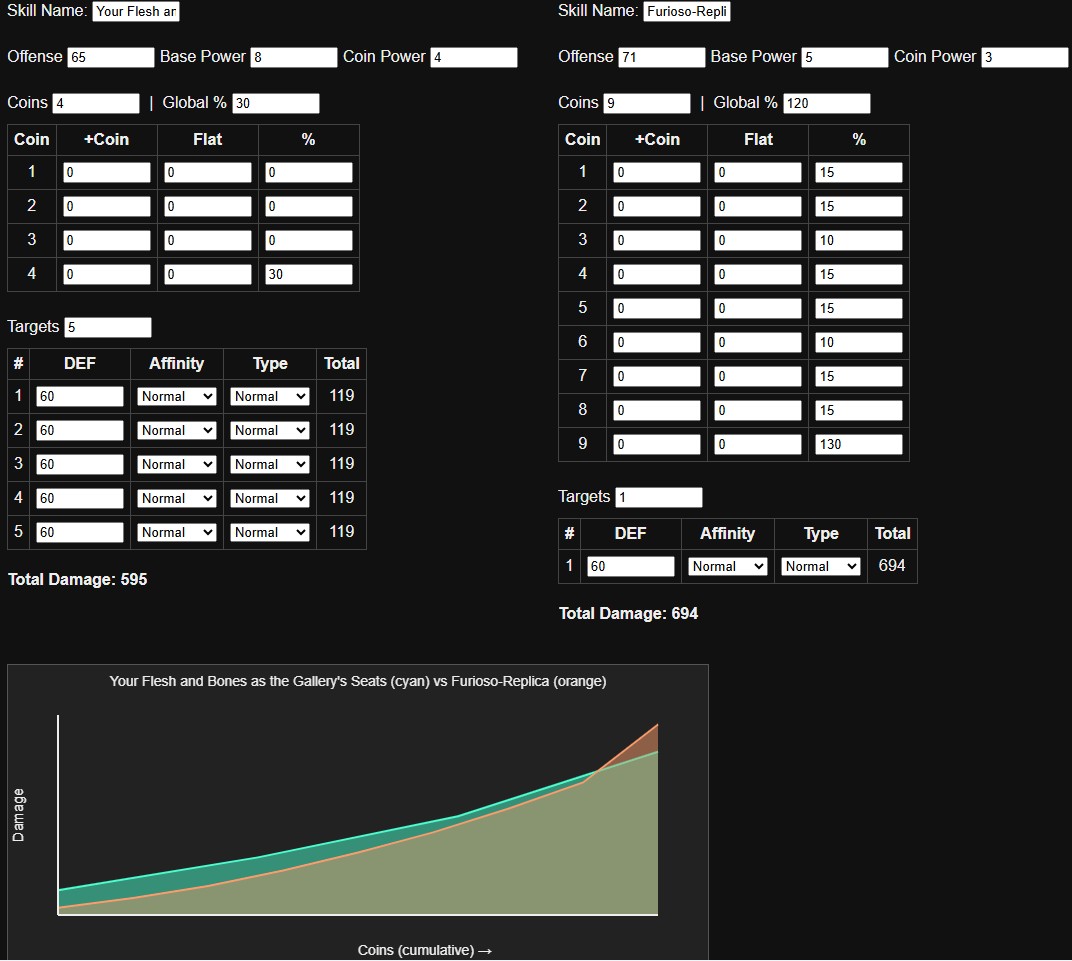The width and height of the screenshot is (1072, 961).
Task: Open Type dropdown for left target 5
Action: coord(269,532)
